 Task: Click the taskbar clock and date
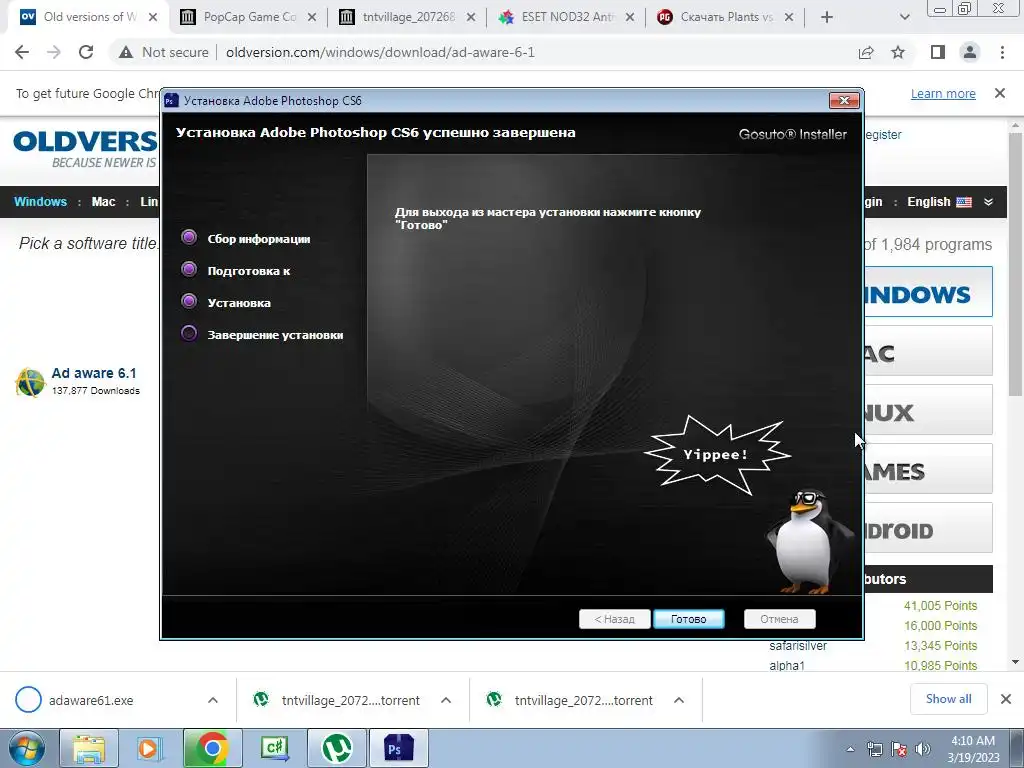[x=973, y=749]
